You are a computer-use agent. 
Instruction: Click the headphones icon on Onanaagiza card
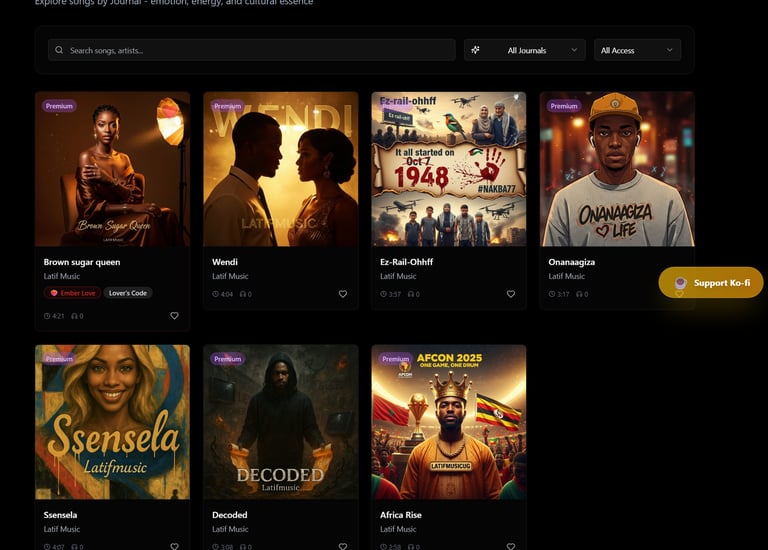579,294
